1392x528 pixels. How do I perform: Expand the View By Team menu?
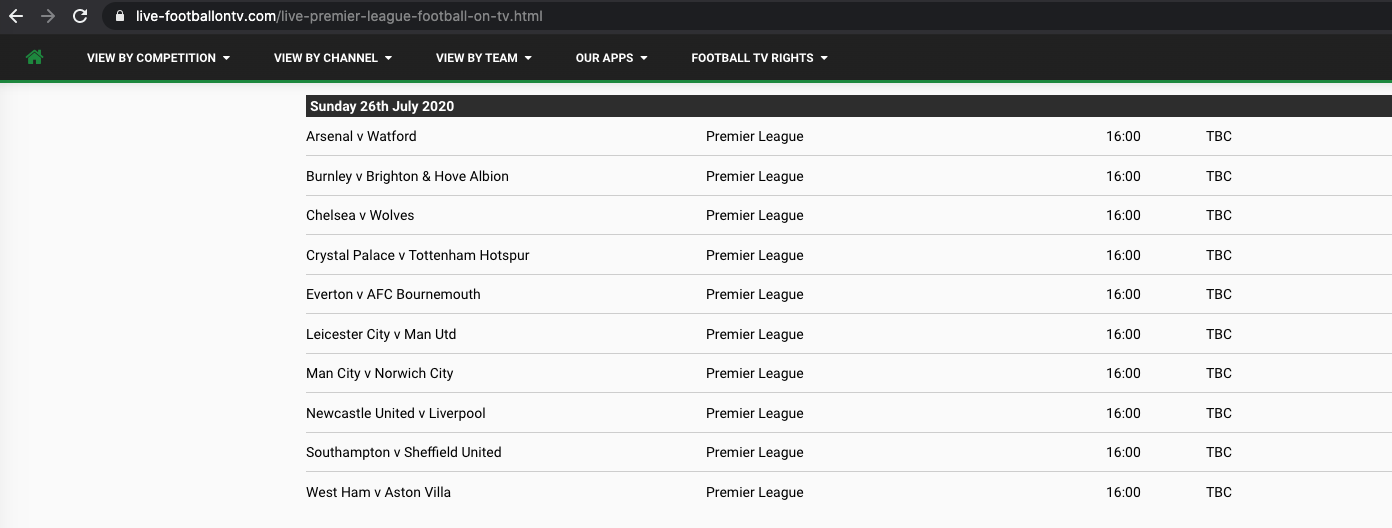pyautogui.click(x=484, y=58)
